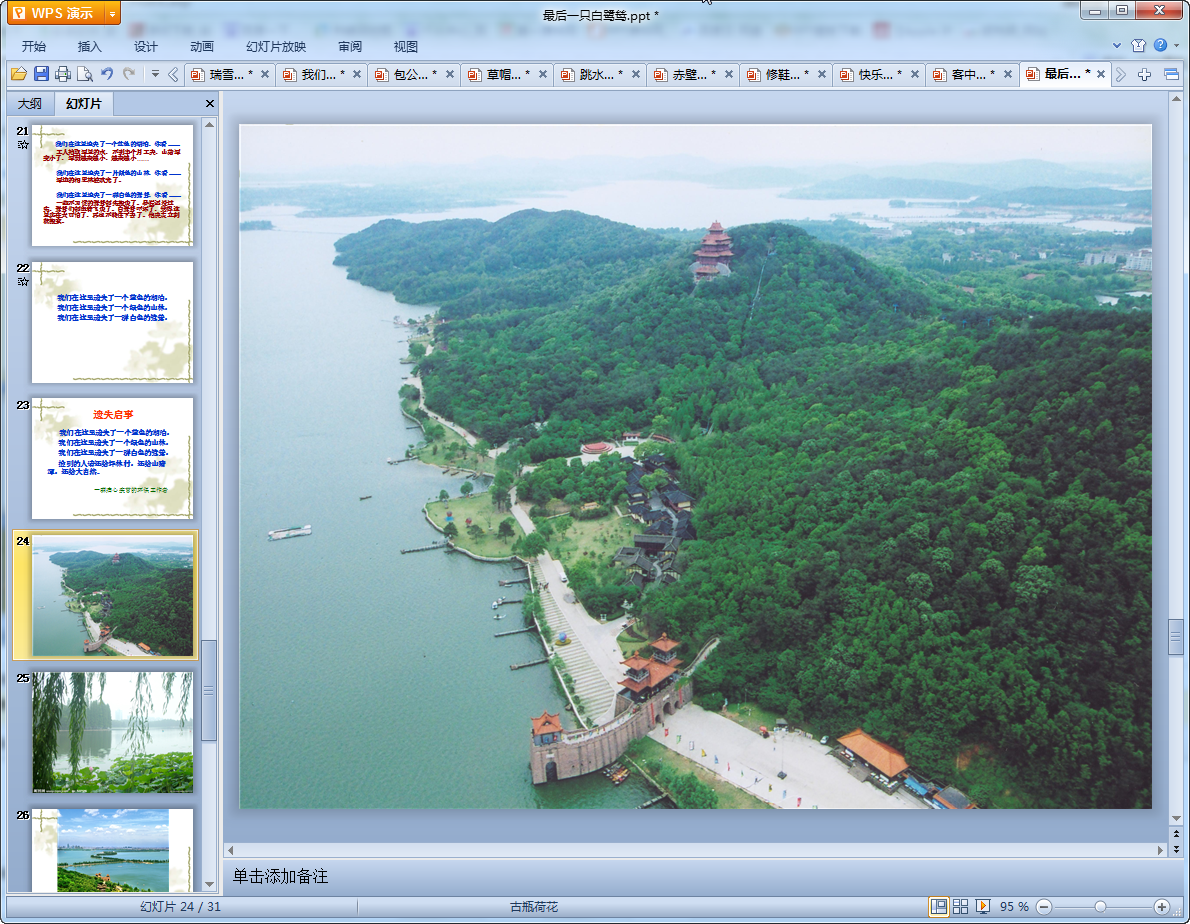Open the help button dropdown arrow
The height and width of the screenshot is (924, 1190).
[1176, 46]
